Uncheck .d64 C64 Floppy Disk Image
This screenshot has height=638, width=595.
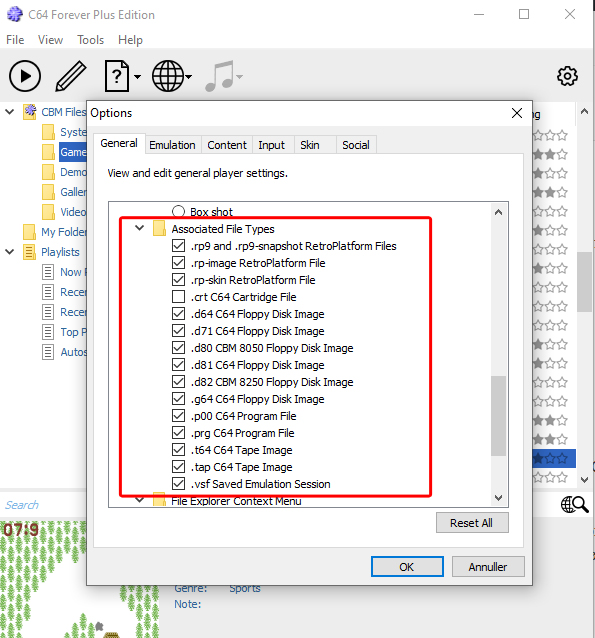(x=178, y=314)
